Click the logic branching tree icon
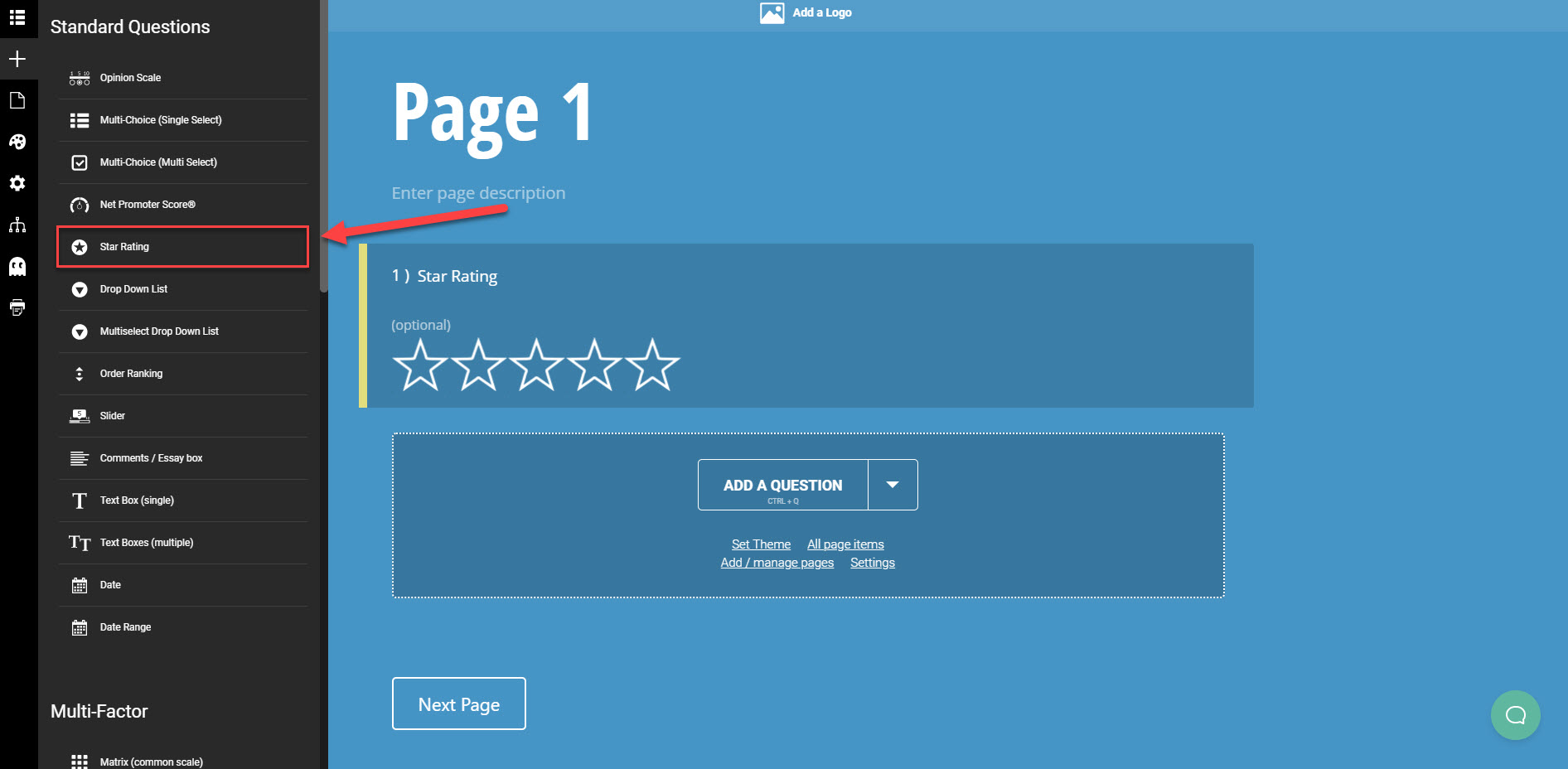The width and height of the screenshot is (1568, 769). point(17,225)
